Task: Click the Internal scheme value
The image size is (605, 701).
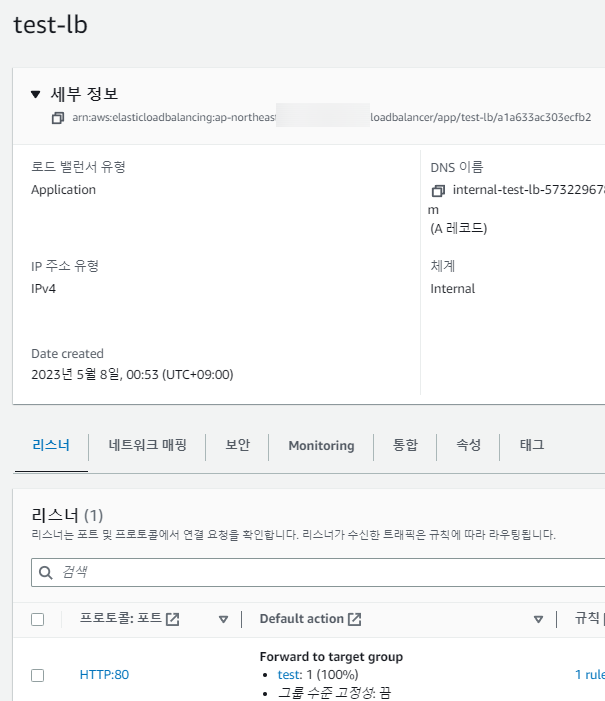Action: (453, 289)
